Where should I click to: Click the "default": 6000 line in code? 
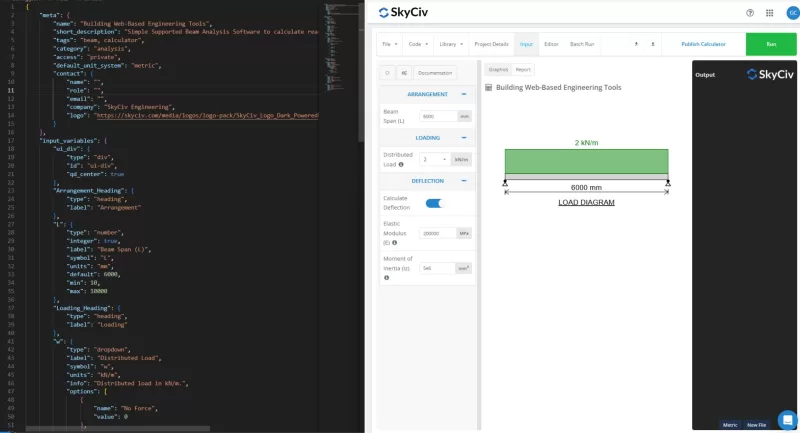tap(93, 274)
